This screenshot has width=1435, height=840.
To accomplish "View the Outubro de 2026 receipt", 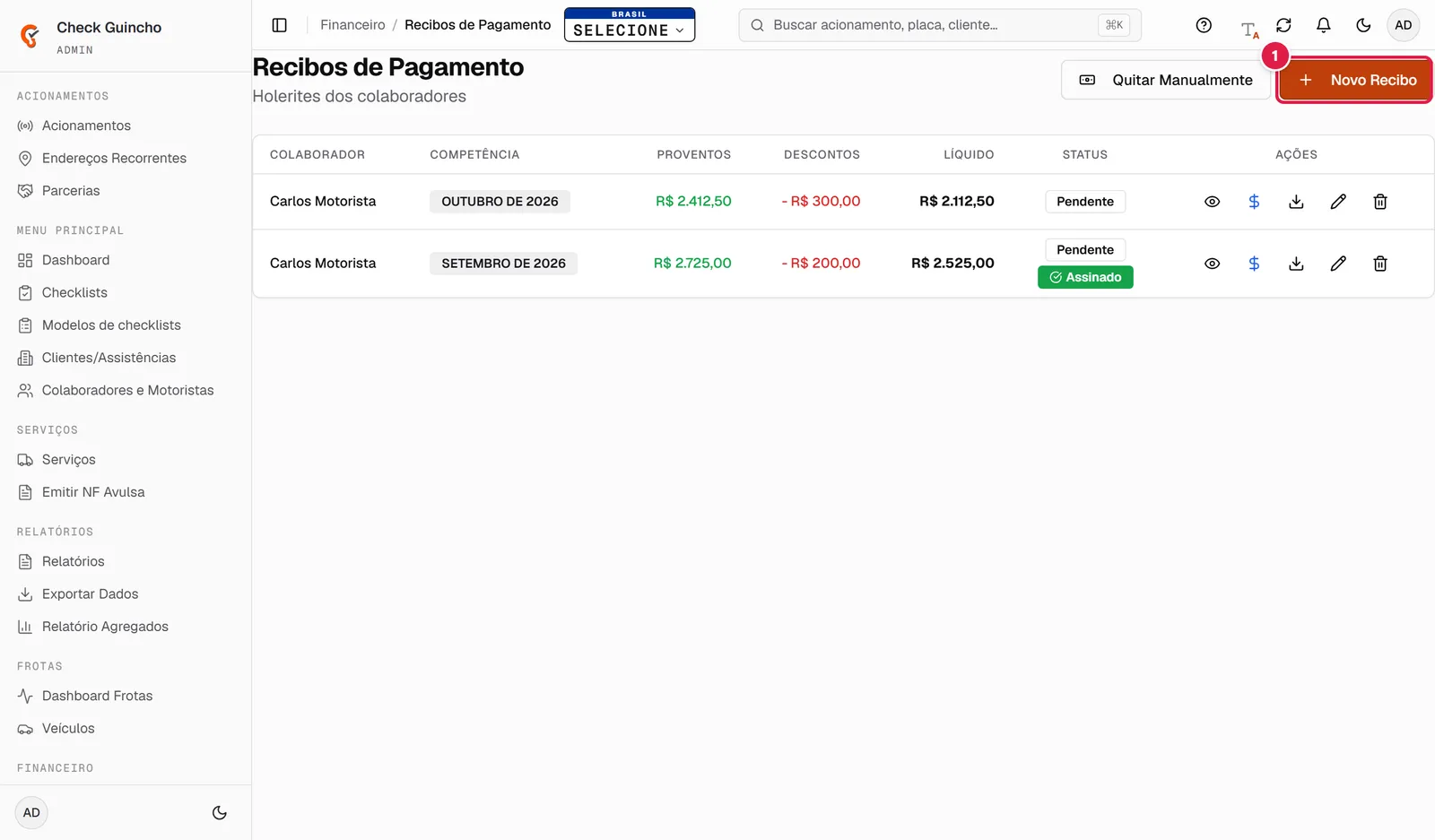I will [1212, 202].
